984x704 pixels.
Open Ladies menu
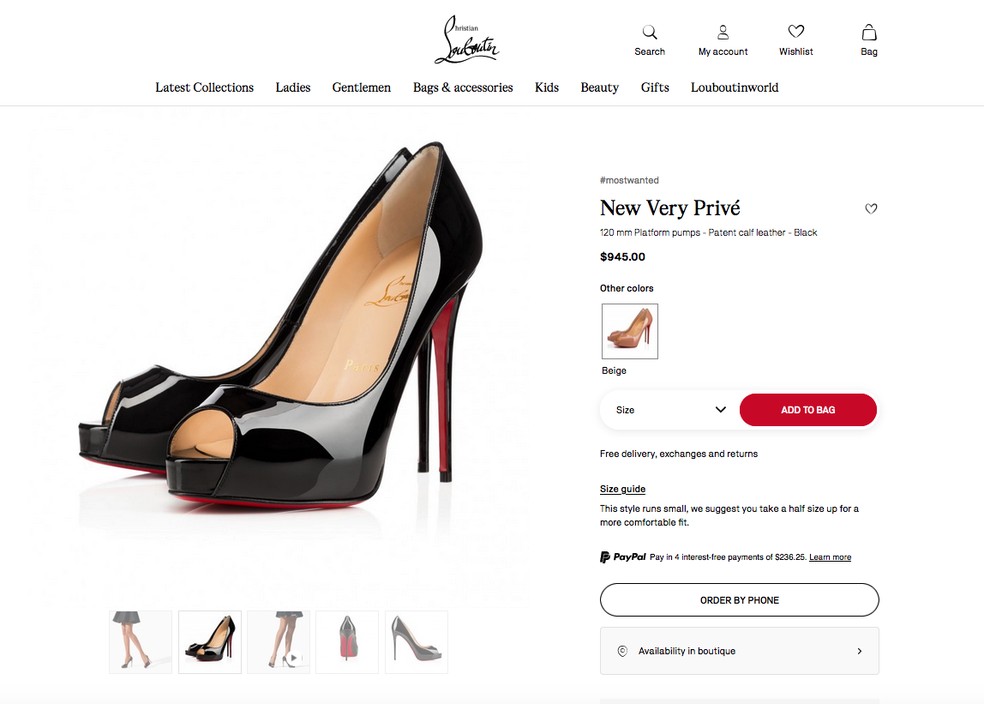293,87
